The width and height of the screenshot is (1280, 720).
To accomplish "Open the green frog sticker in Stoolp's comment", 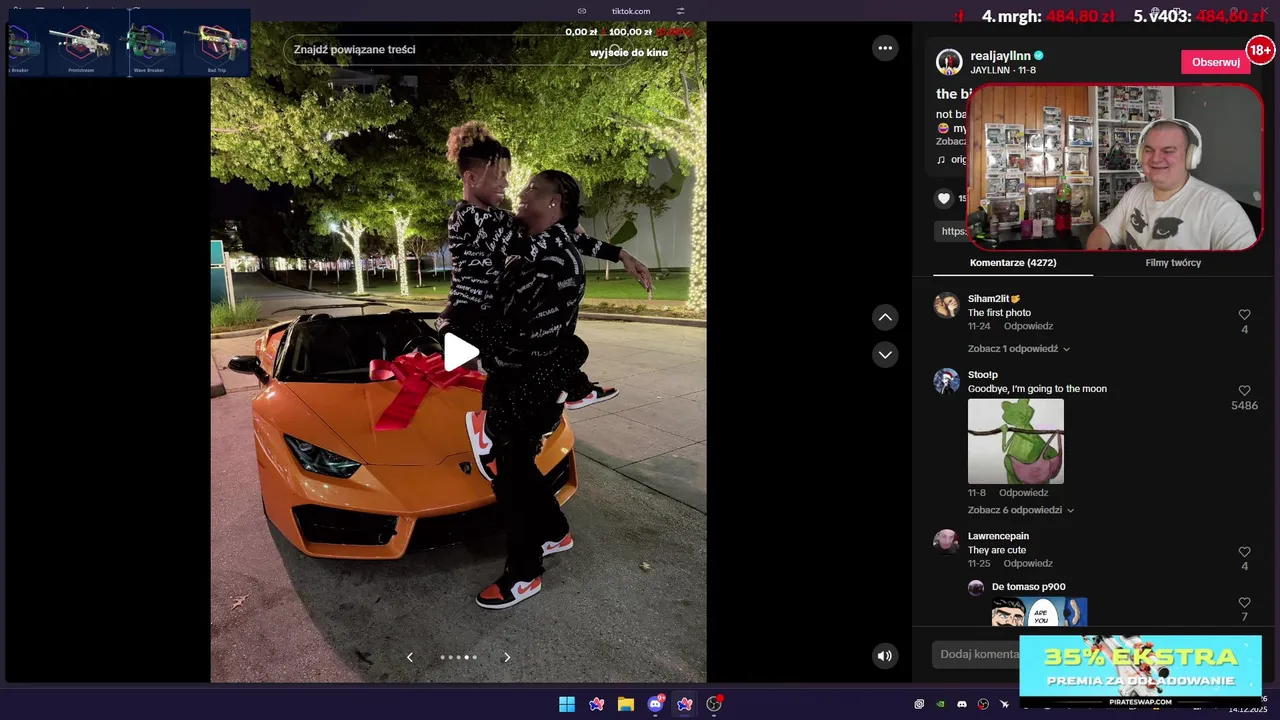I will click(1016, 441).
